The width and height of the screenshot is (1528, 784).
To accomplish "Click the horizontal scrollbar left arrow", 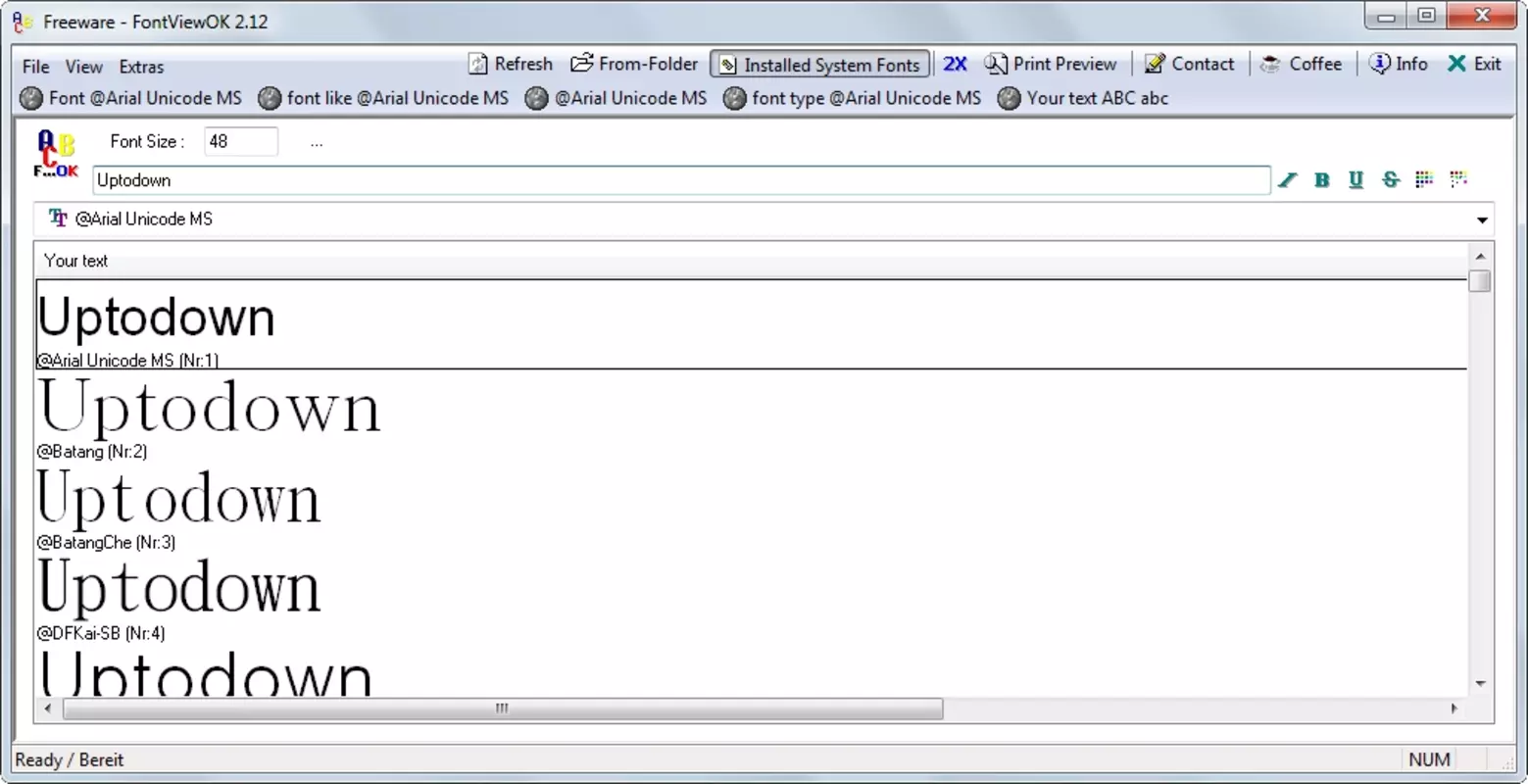I will click(48, 708).
